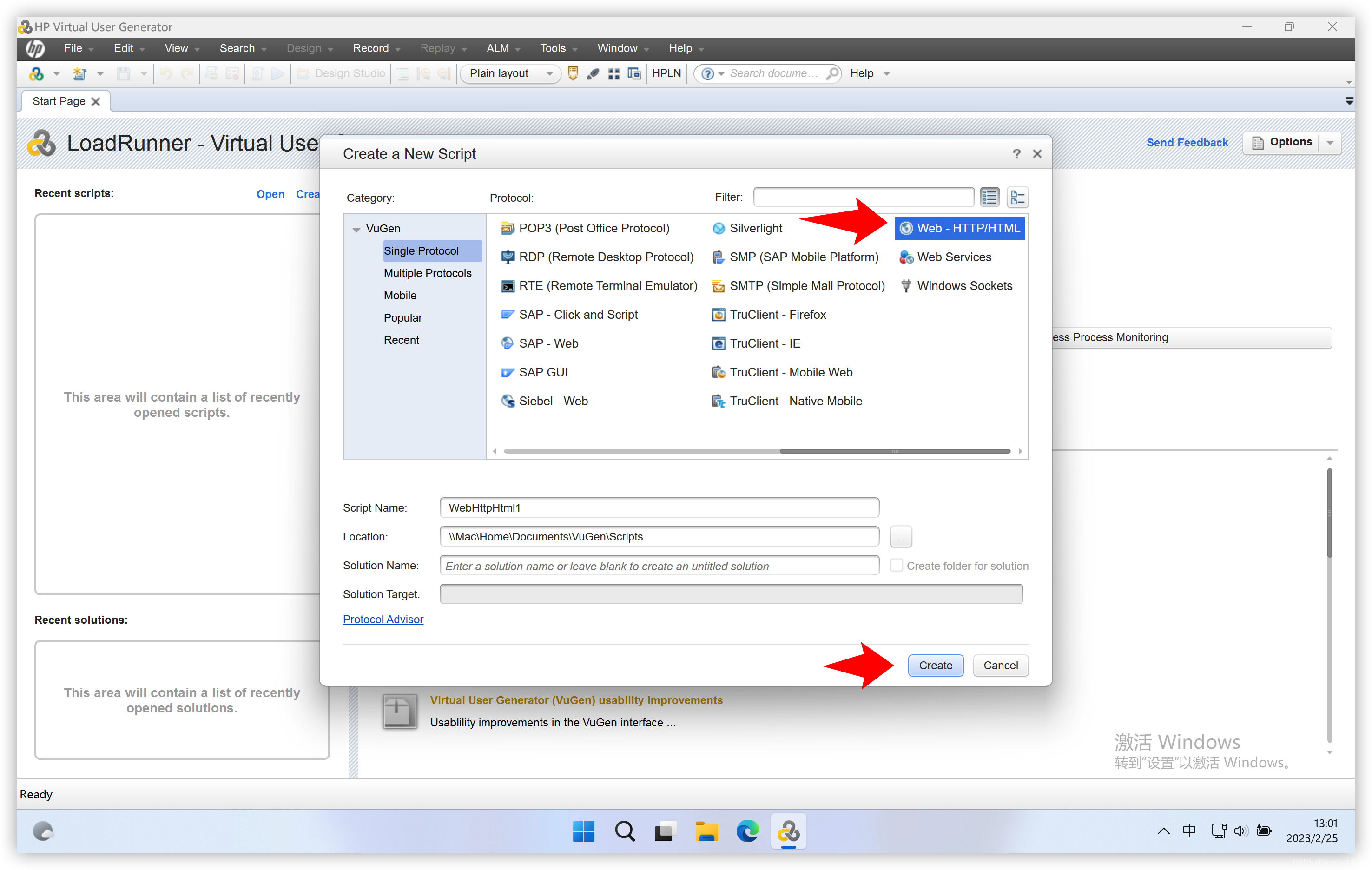Switch protocol view to list mode icon
This screenshot has width=1372, height=870.
pos(989,197)
